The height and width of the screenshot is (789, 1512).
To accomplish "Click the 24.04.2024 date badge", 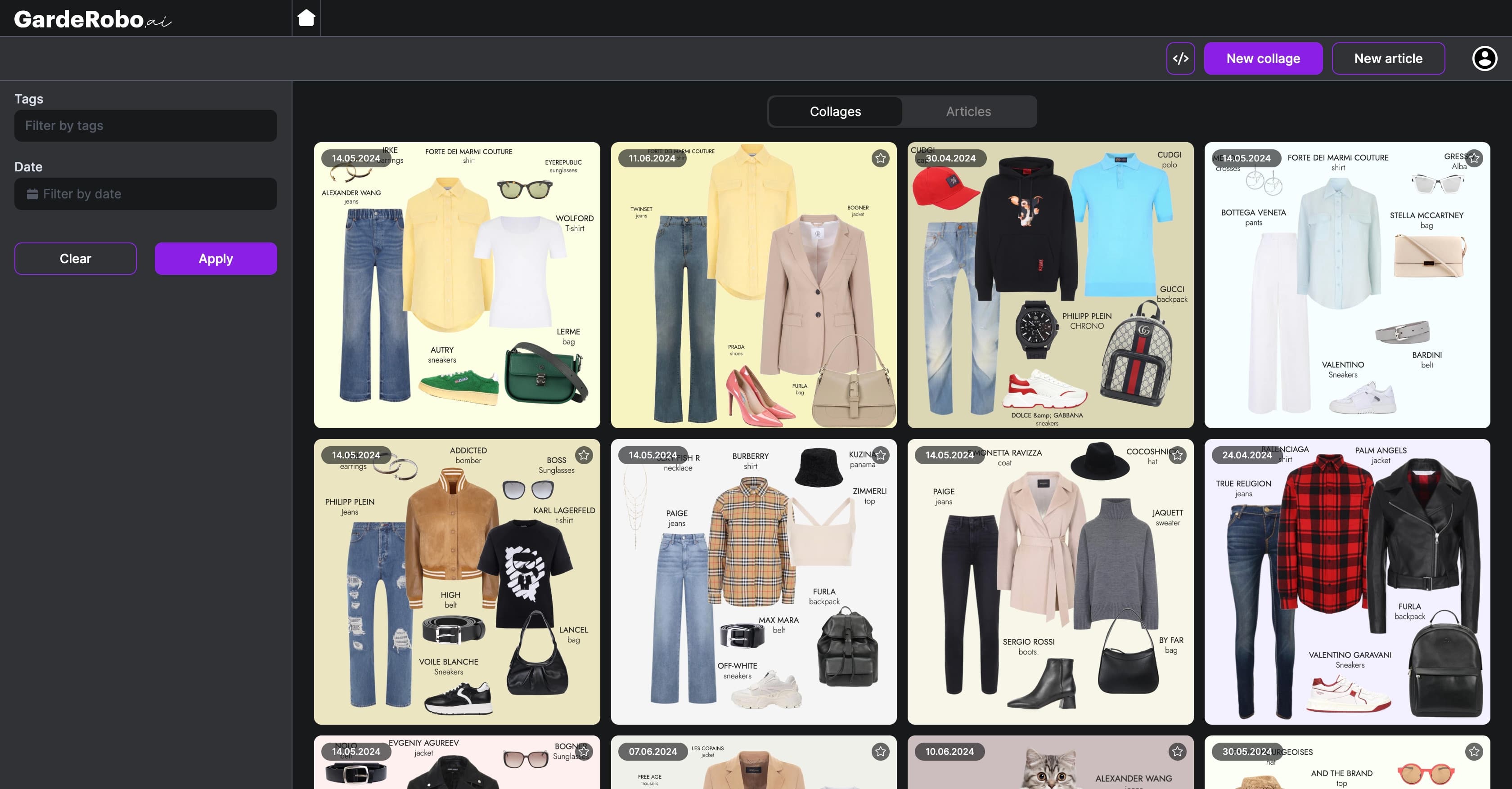I will [x=1246, y=455].
